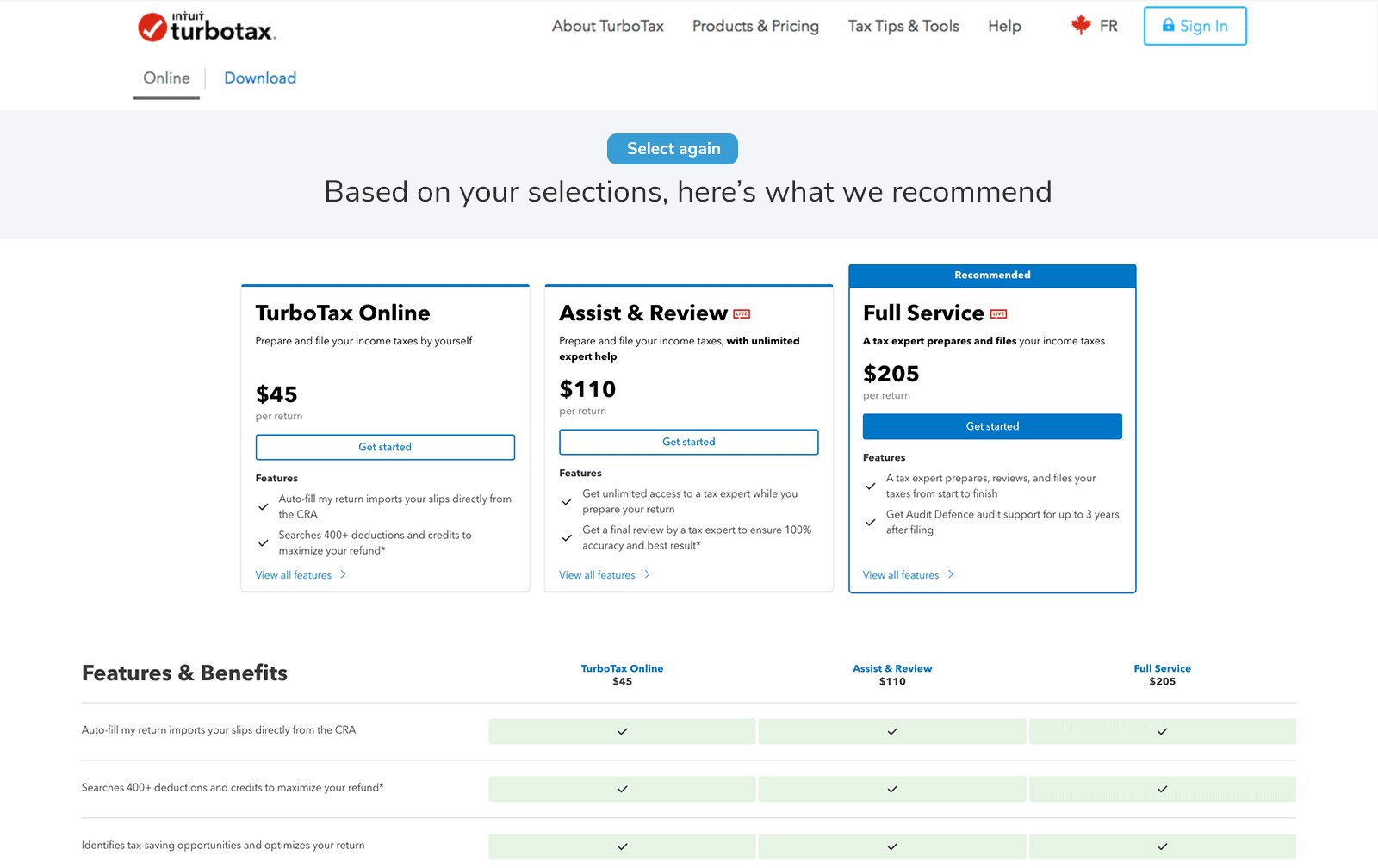1378x868 pixels.
Task: Click checkmark beside Auto-fill feature in TurboTax Online card
Action: pyautogui.click(x=264, y=506)
